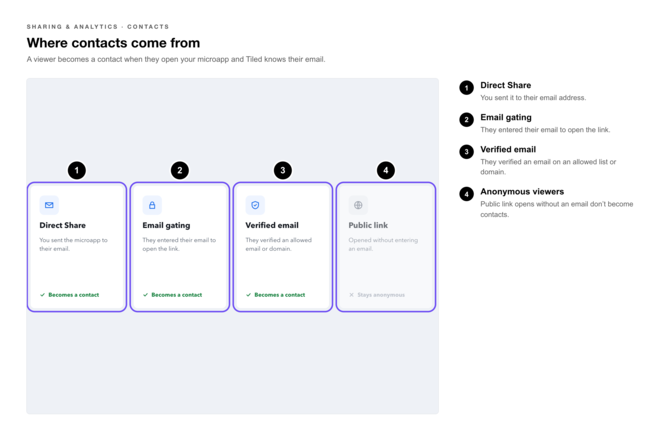Screen dimensions: 670x431
Task: Select the Verified email card title
Action: pyautogui.click(x=272, y=225)
